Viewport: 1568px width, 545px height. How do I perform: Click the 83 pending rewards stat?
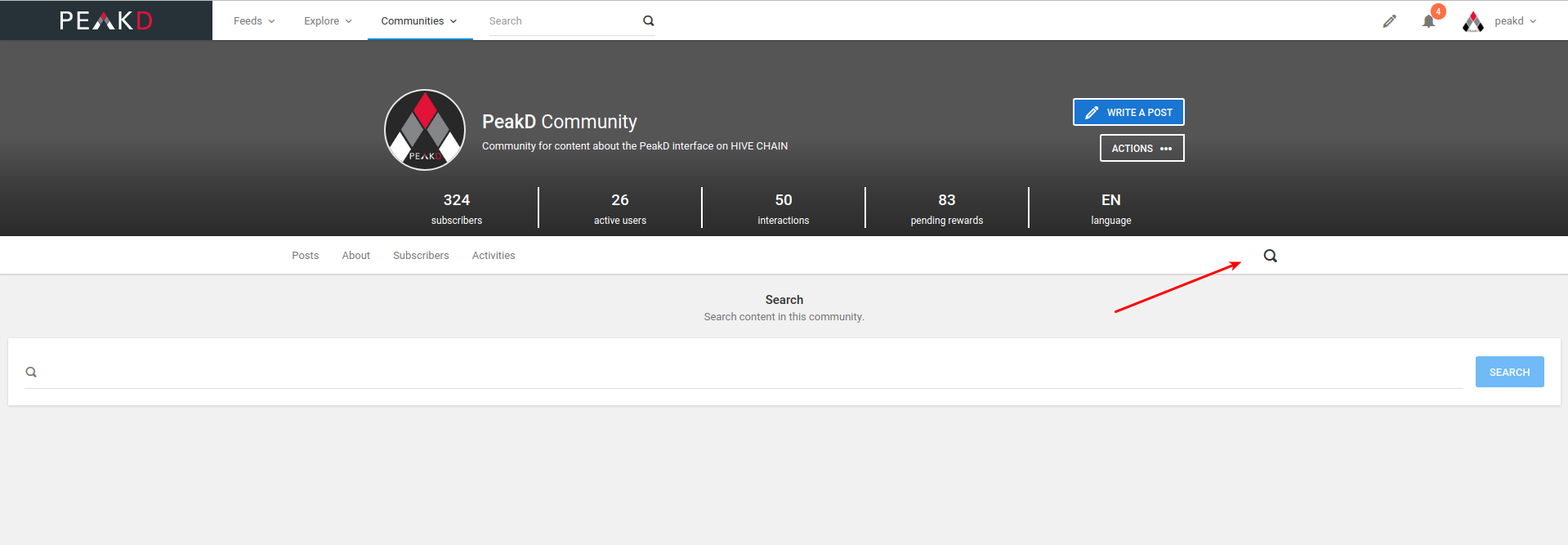947,208
